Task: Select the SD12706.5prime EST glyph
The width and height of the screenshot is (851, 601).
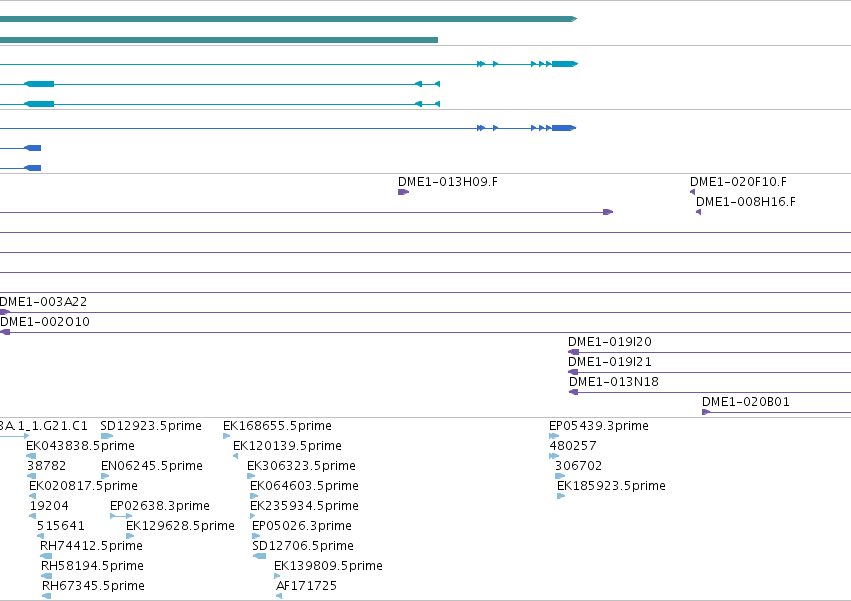Action: [259, 556]
